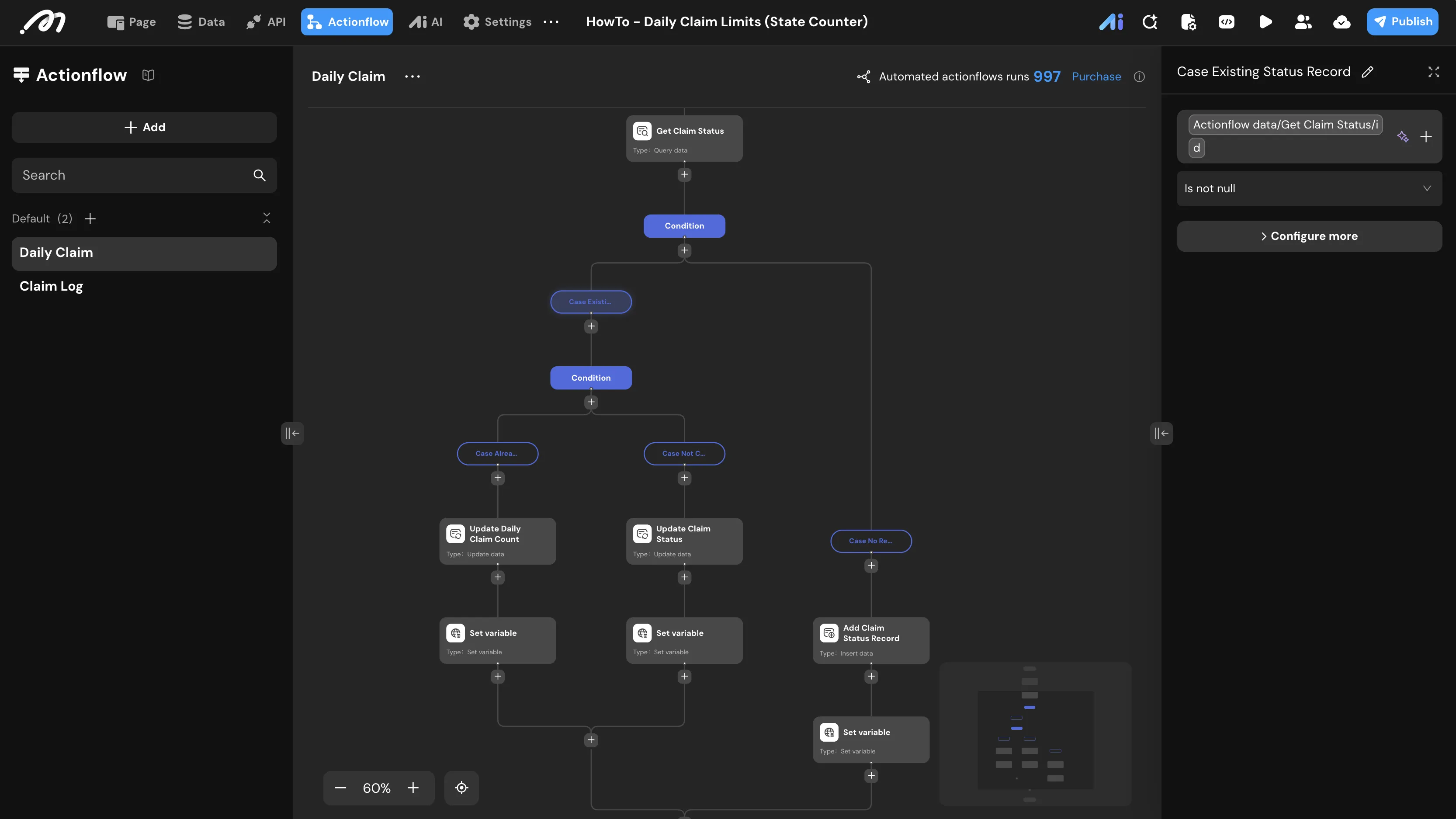Select the Update Claim Status node
This screenshot has width=1456, height=819.
coord(684,541)
